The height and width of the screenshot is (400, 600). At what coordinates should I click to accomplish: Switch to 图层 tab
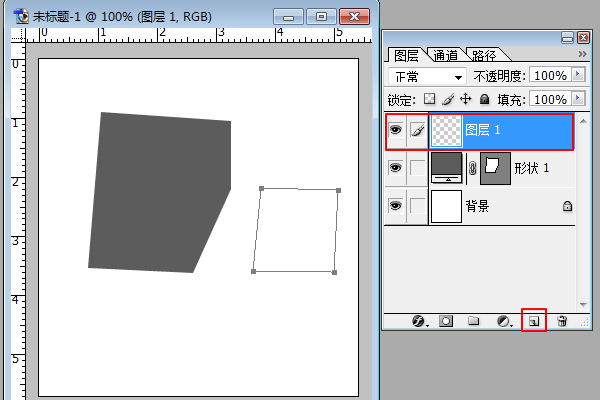point(406,56)
